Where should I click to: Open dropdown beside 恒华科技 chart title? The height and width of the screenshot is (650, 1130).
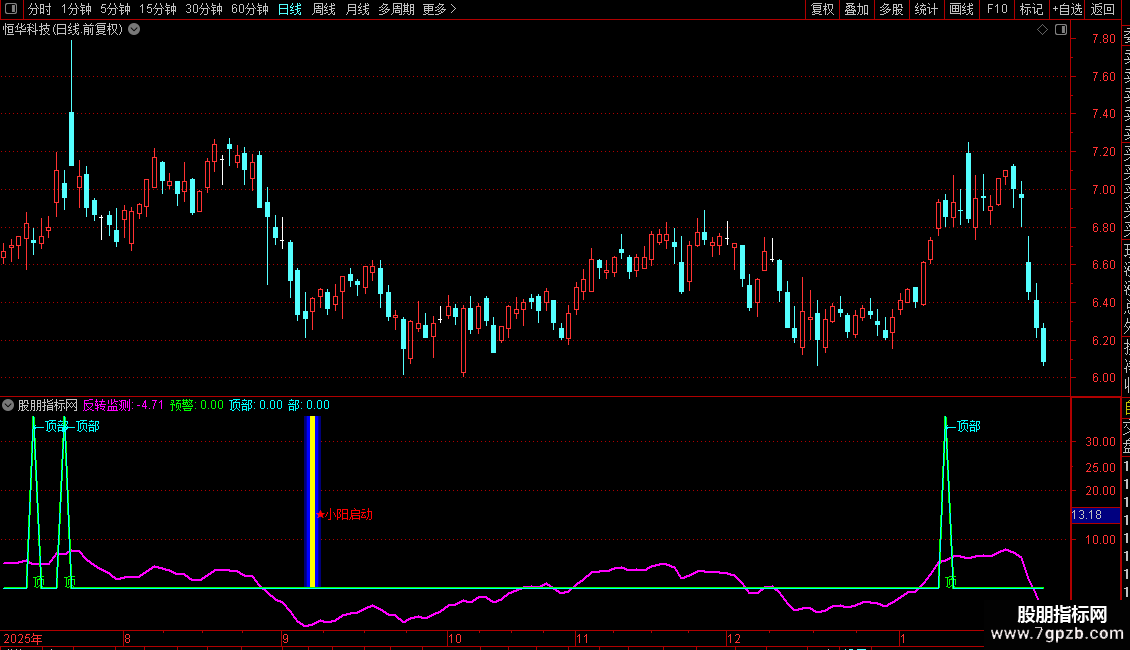pos(134,30)
